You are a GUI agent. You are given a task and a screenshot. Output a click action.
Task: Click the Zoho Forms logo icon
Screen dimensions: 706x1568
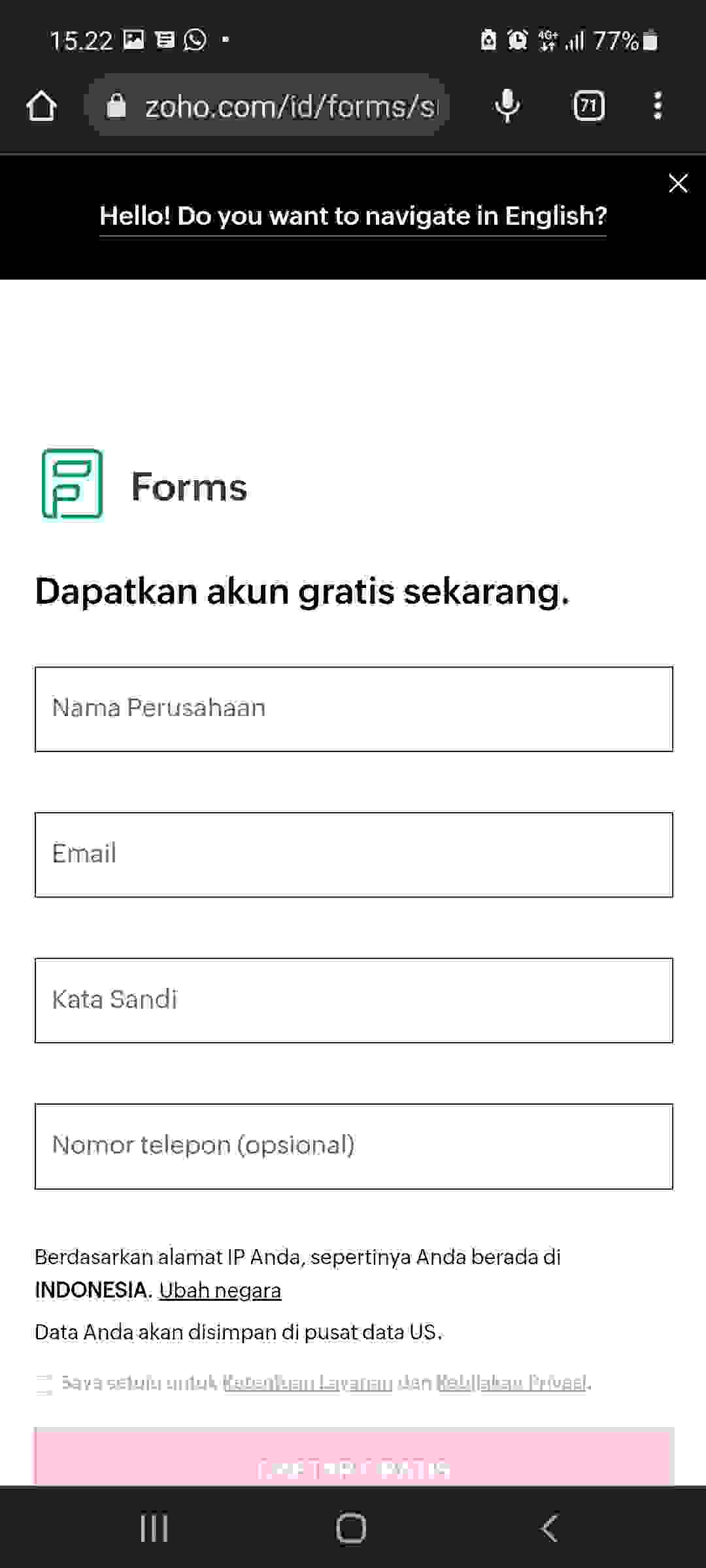click(73, 484)
